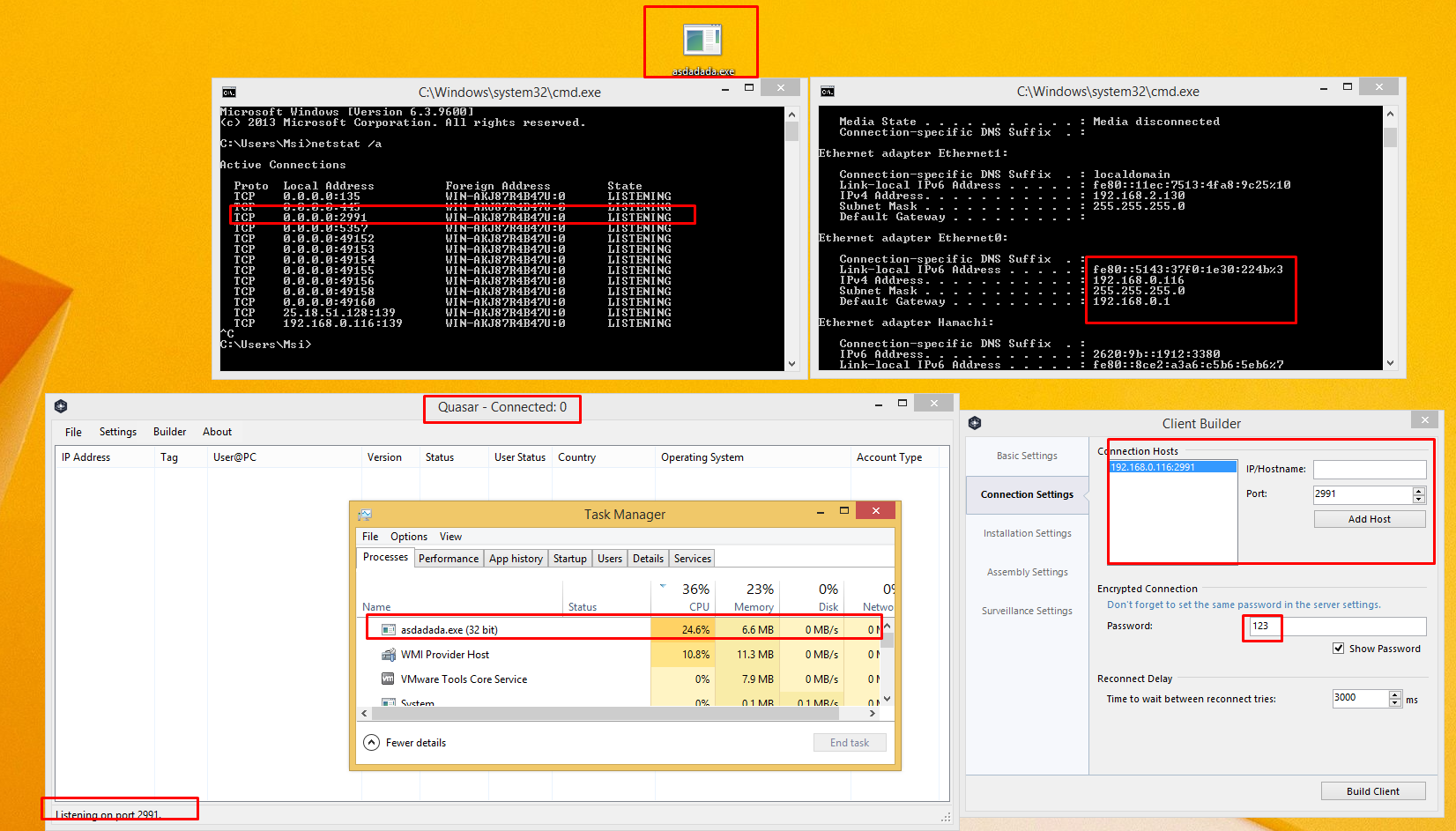The width and height of the screenshot is (1456, 831).
Task: Click the right cmd.exe window title bar icon
Action: click(827, 92)
